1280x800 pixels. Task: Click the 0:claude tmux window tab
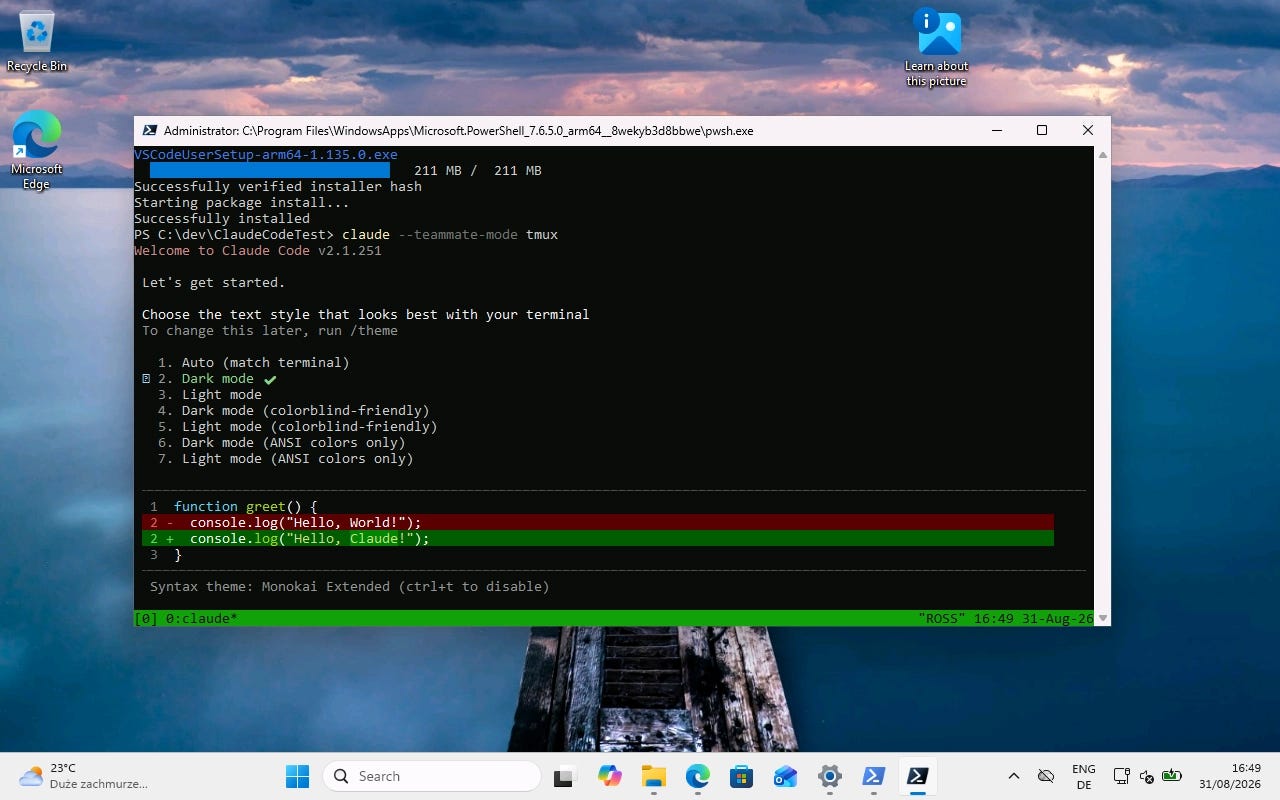pos(202,619)
